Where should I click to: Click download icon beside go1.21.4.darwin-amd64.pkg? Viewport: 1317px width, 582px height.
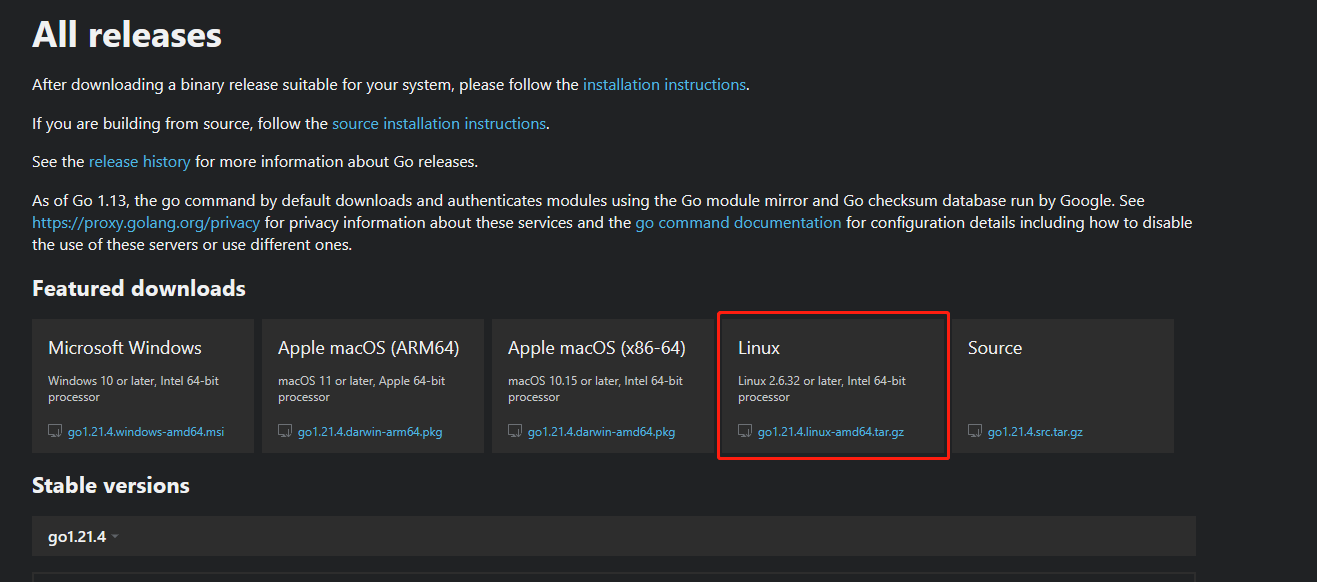pos(515,432)
